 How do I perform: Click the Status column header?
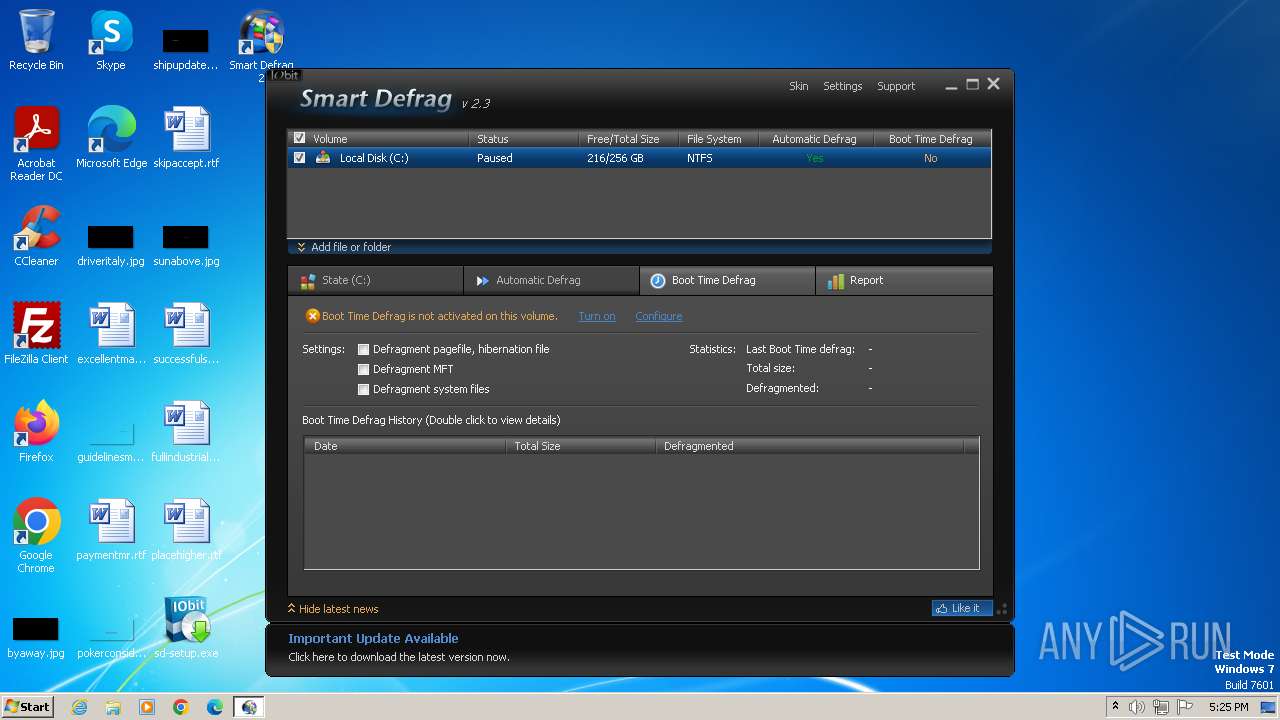coord(523,139)
